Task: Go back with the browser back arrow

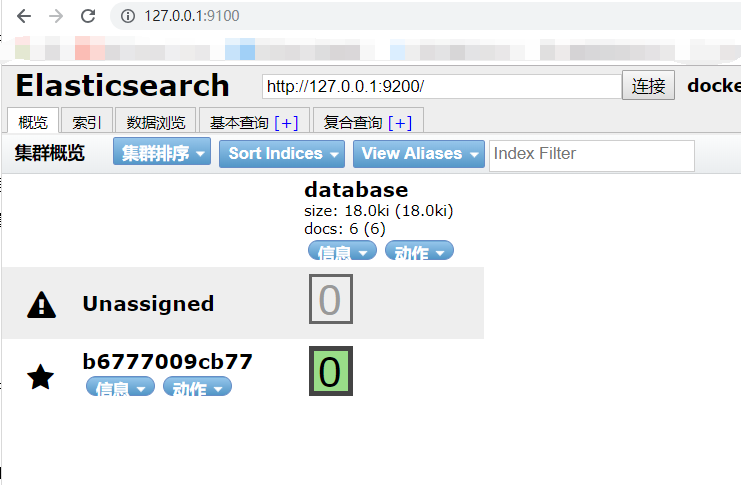Action: click(24, 16)
